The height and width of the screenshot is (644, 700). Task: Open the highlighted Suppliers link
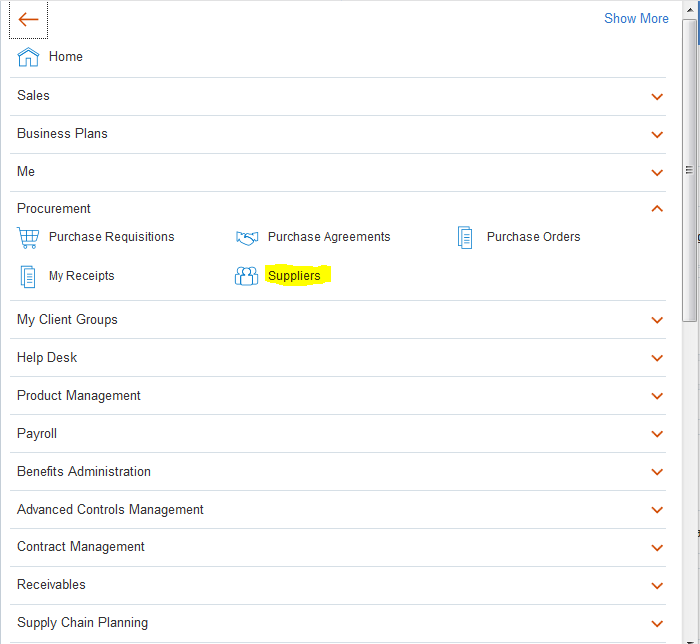[294, 276]
